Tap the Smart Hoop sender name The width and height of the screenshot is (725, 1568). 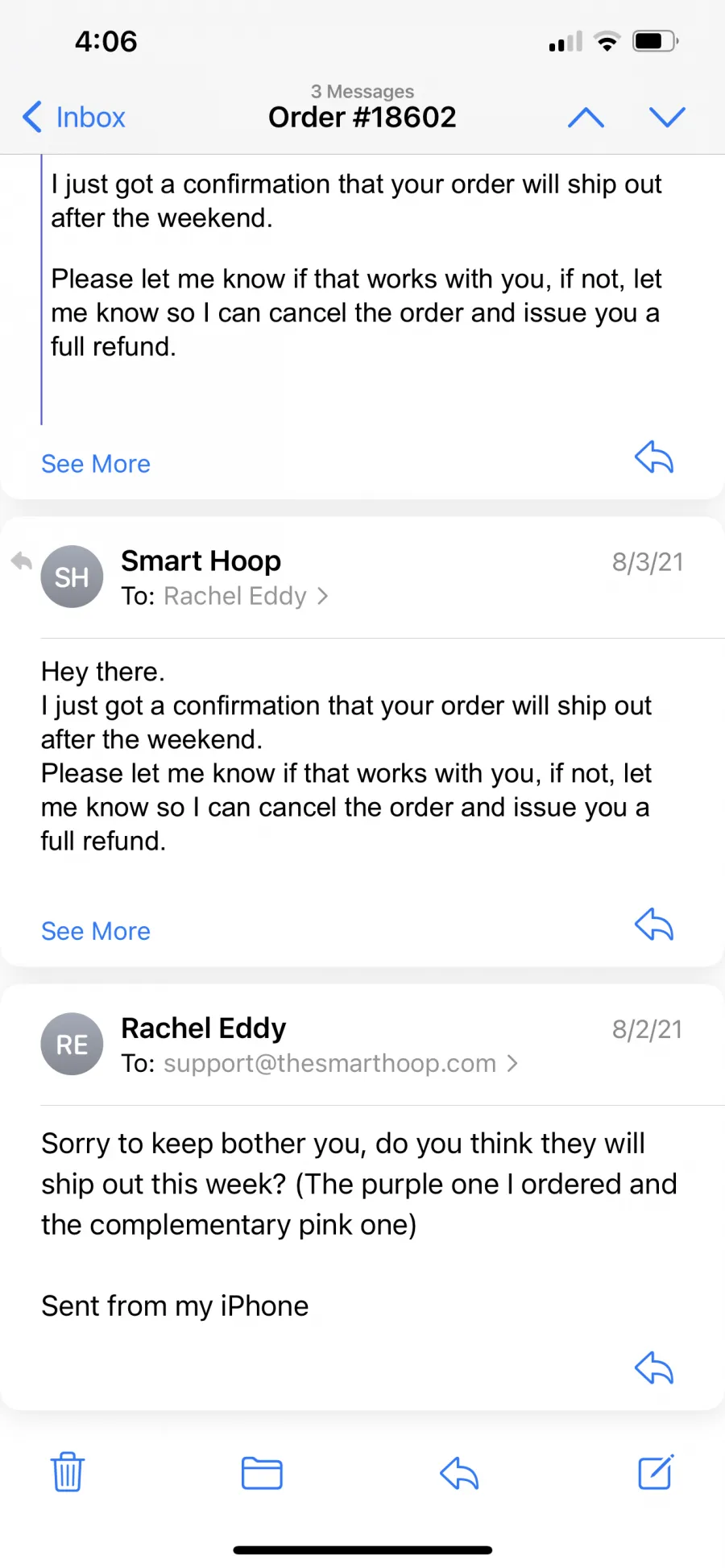tap(201, 561)
